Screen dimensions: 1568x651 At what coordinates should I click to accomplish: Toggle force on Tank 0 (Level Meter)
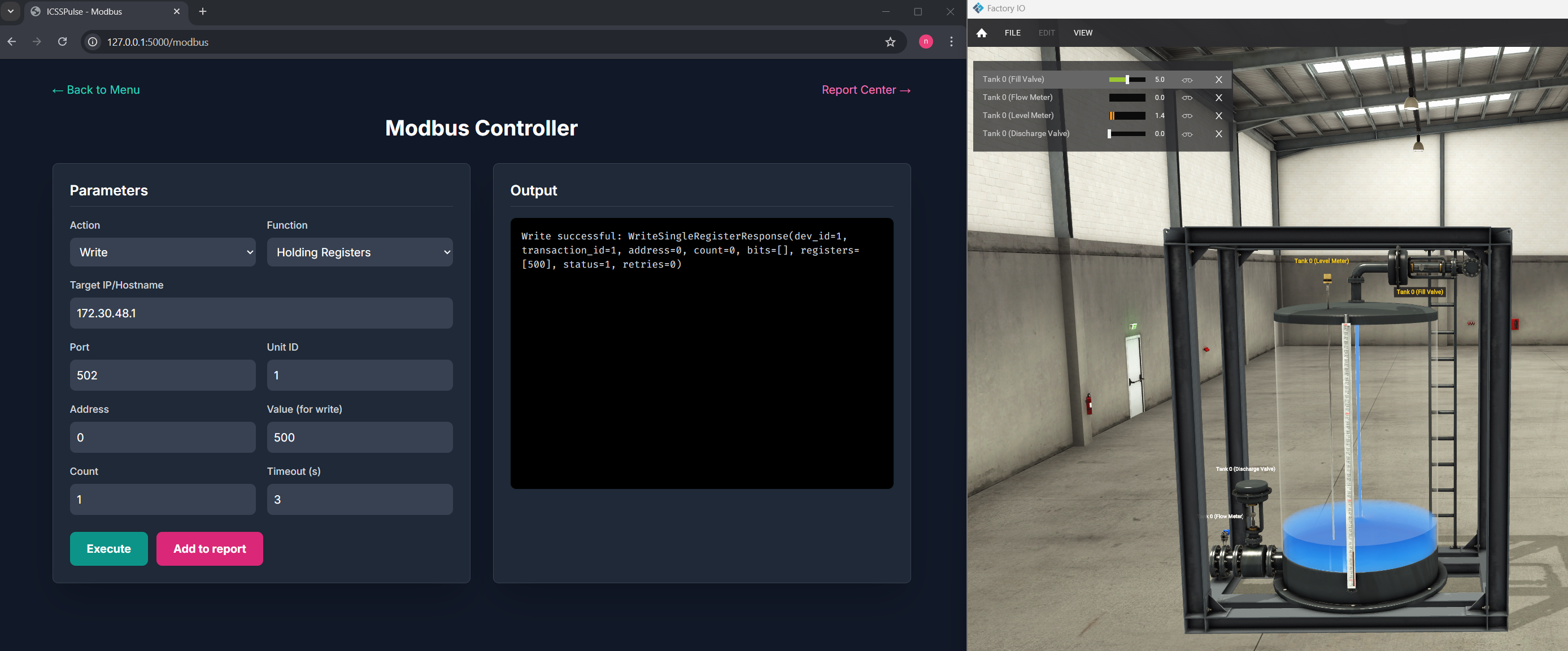click(1187, 116)
